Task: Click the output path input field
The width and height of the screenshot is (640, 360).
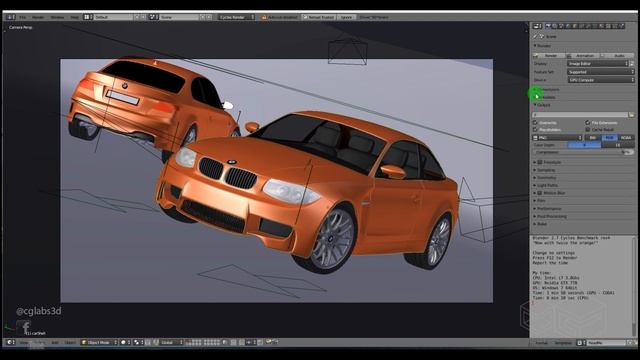Action: pos(580,115)
